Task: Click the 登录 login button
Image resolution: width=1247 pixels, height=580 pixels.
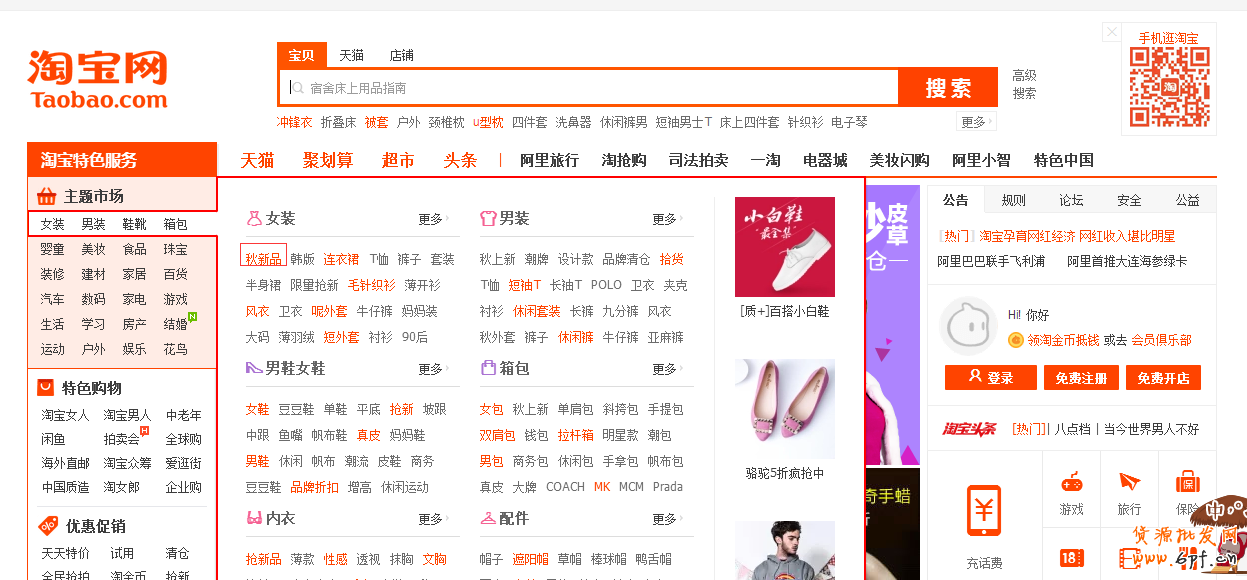Action: [990, 377]
